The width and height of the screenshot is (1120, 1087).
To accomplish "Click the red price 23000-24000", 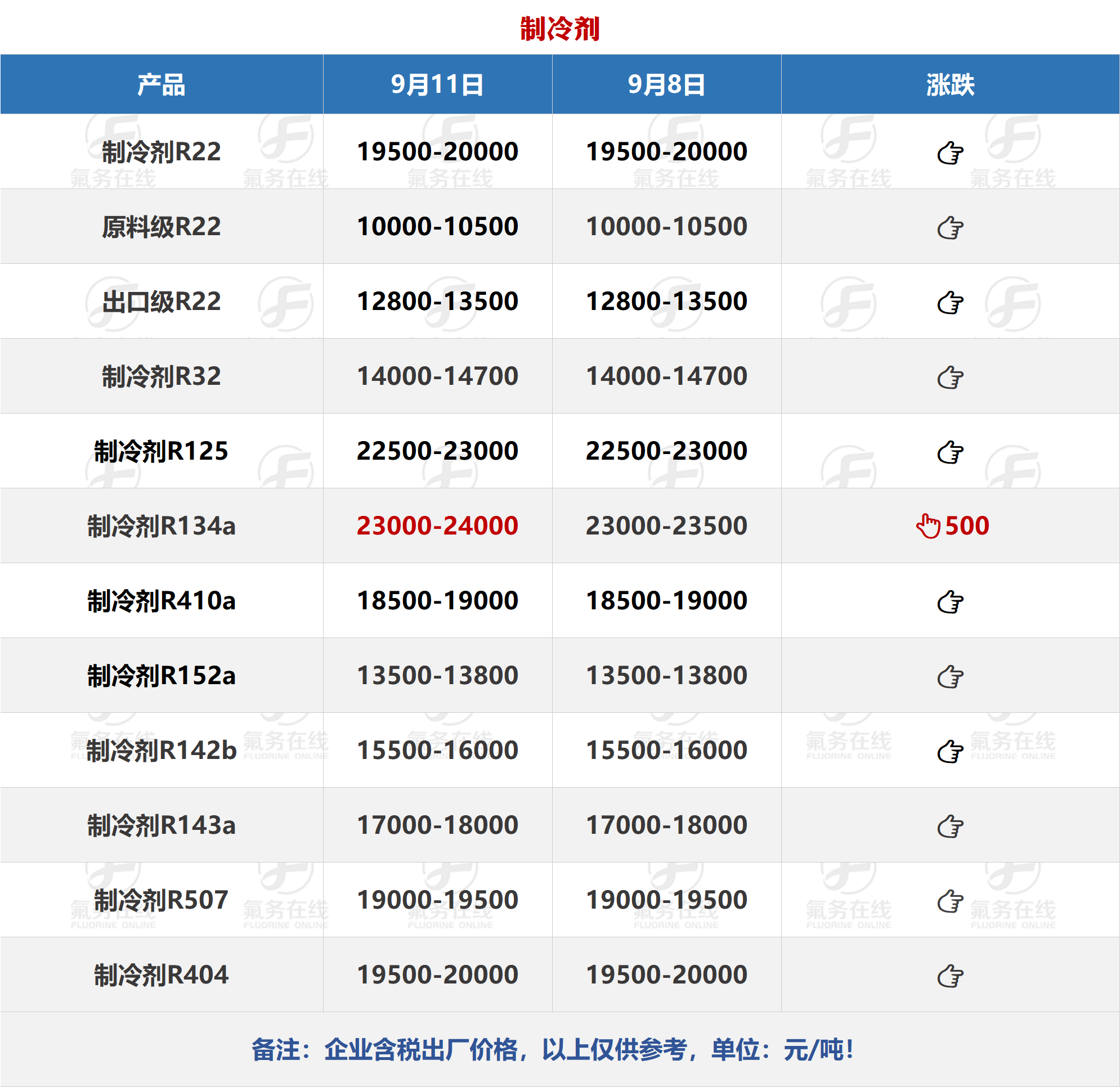I will 437,525.
